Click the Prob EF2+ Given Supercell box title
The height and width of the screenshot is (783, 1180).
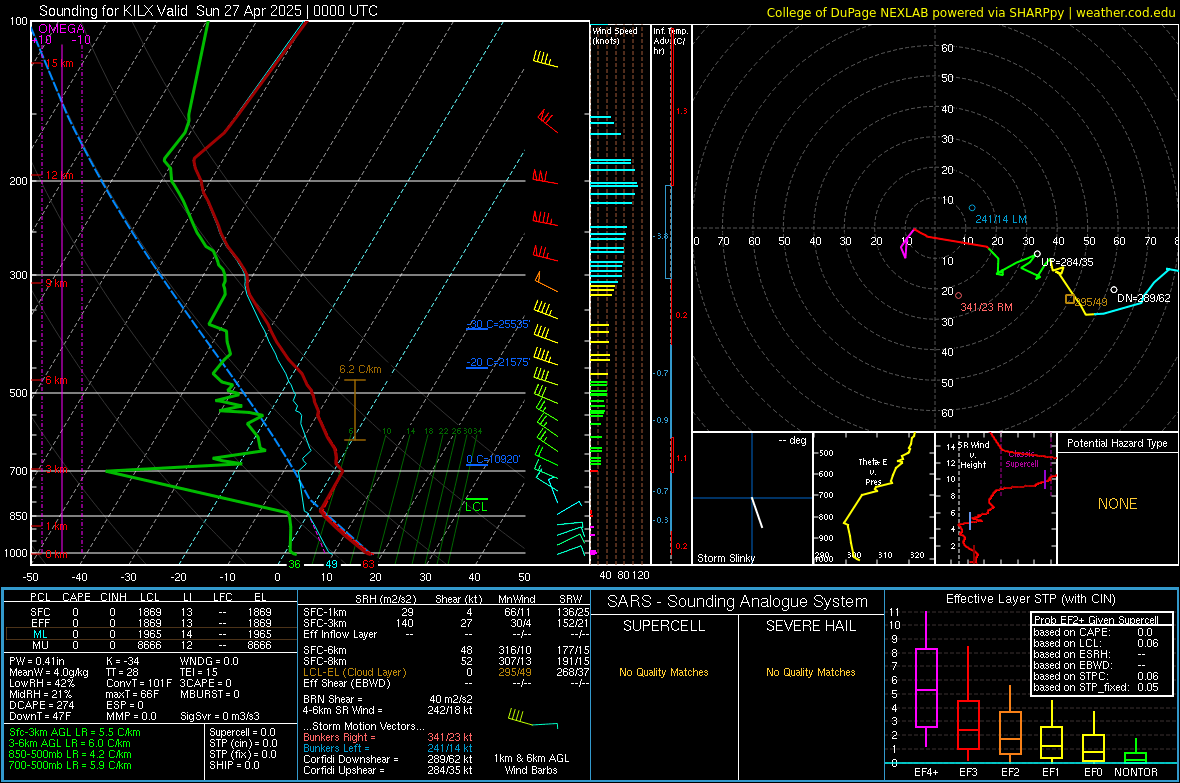click(1096, 620)
